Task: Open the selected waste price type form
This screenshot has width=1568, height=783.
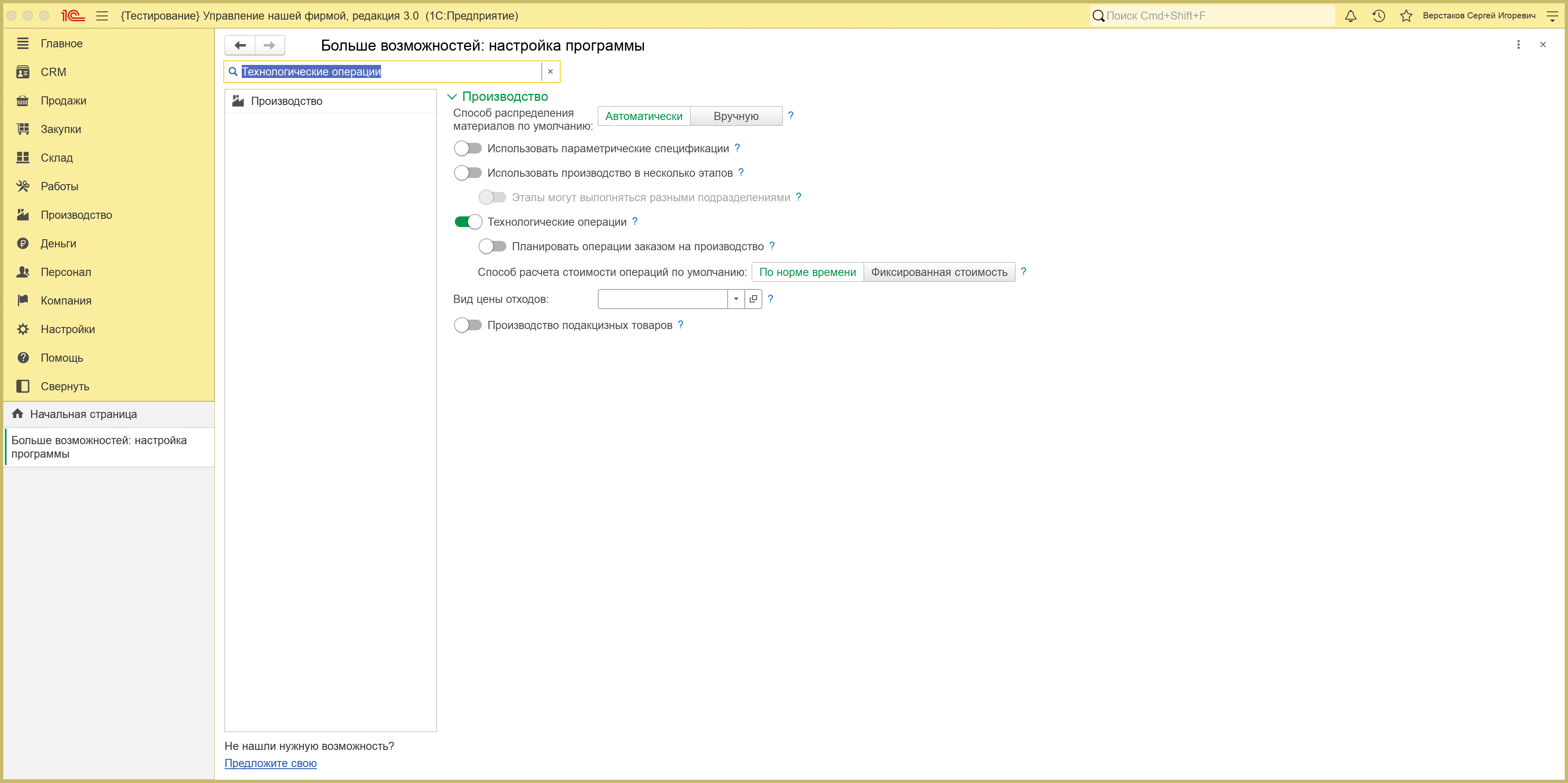Action: pos(753,299)
